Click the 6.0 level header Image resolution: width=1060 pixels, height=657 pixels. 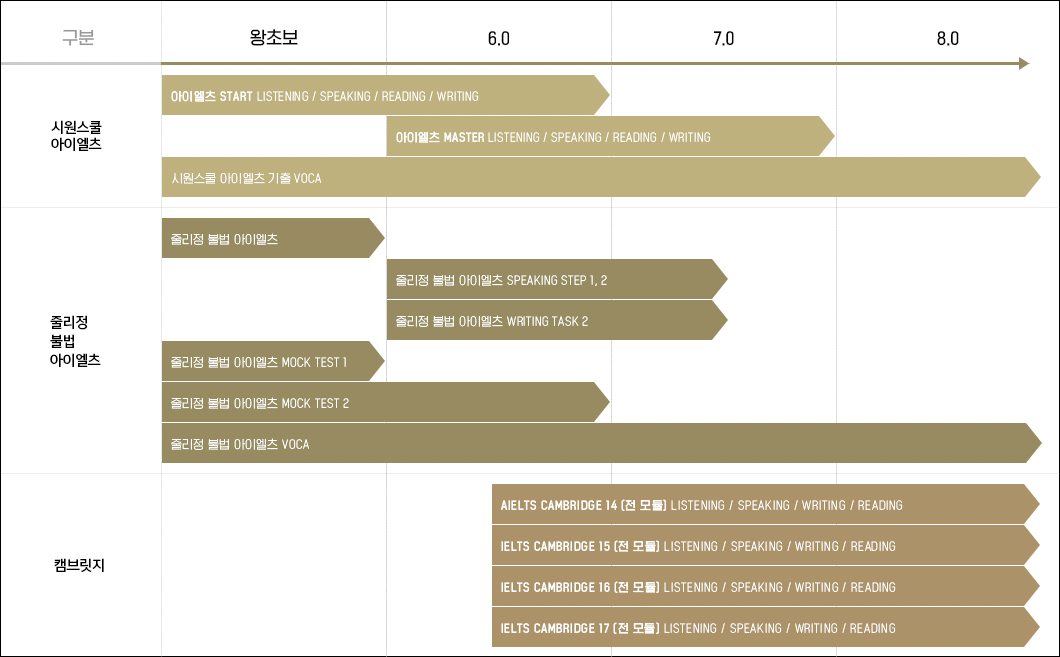[x=499, y=39]
